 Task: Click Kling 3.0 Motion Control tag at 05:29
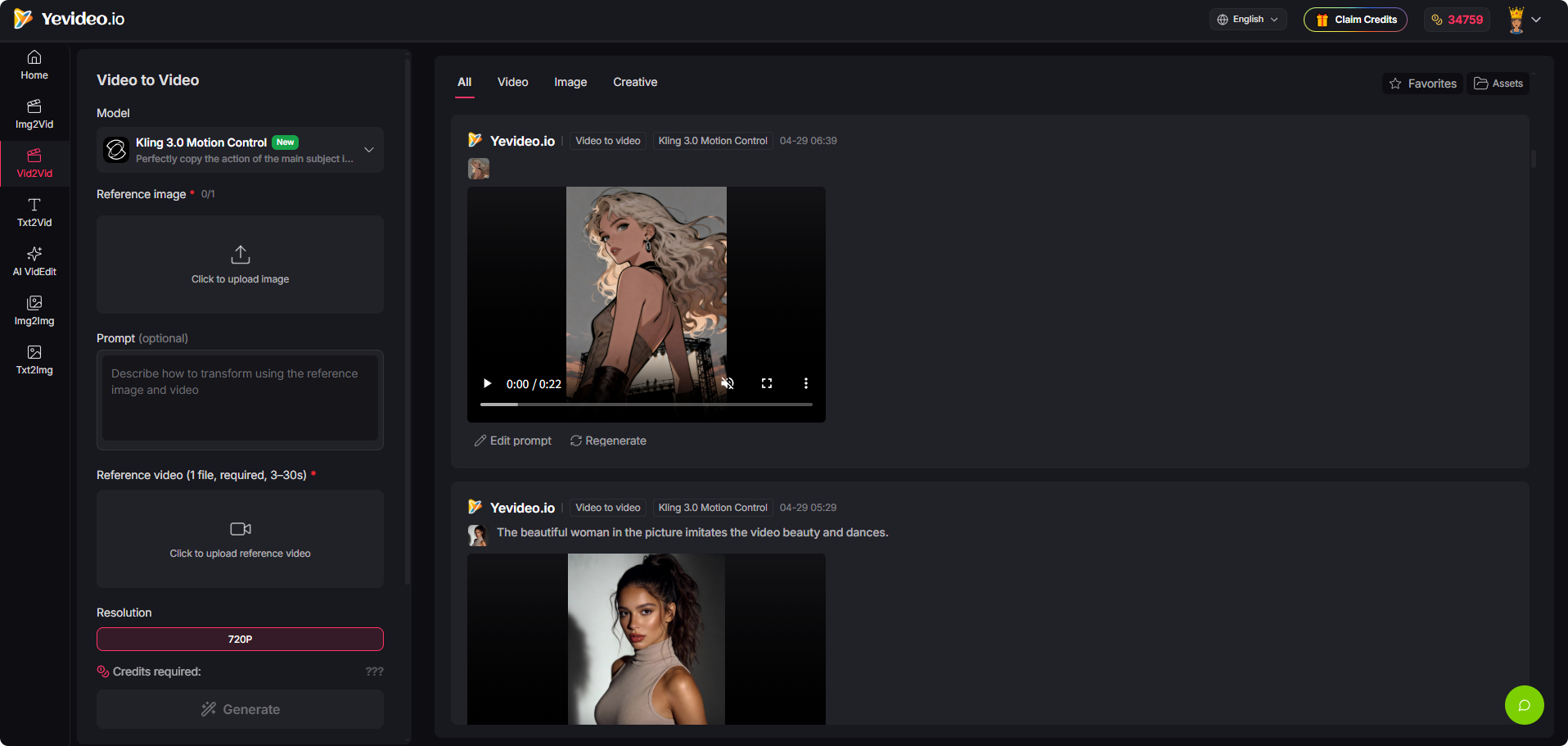click(713, 508)
